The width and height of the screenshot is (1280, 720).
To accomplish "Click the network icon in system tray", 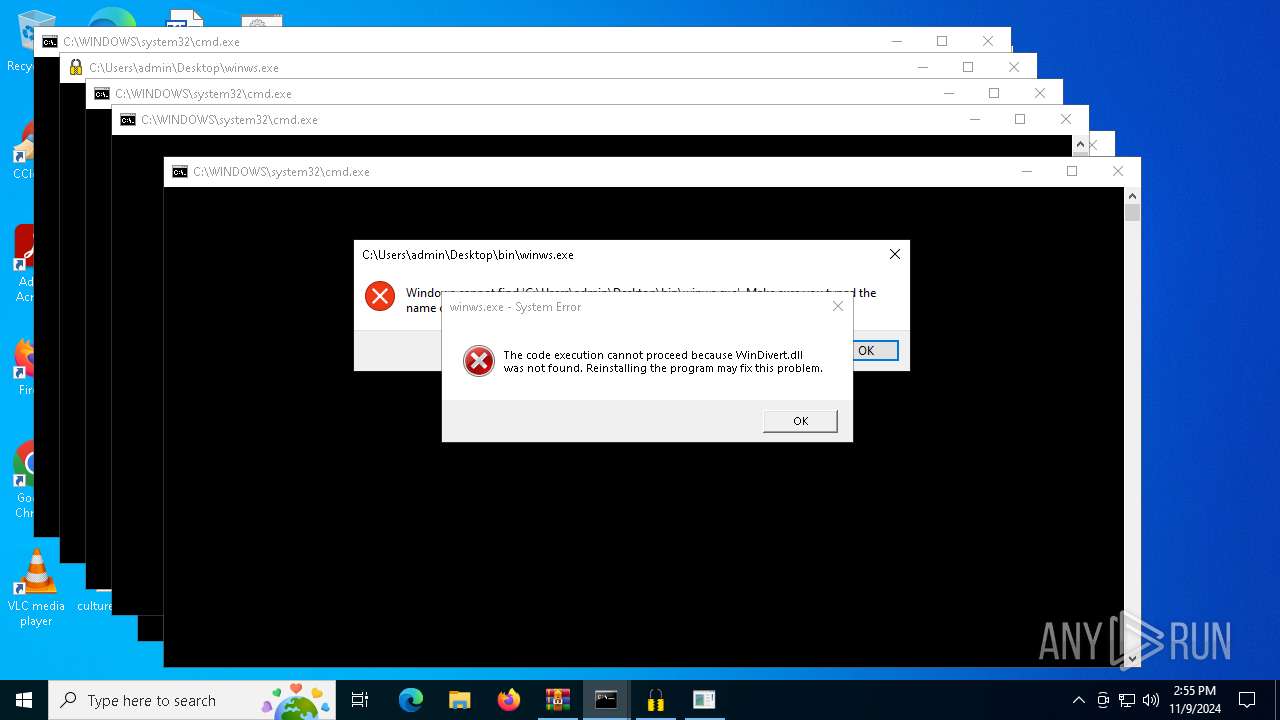I will point(1127,700).
